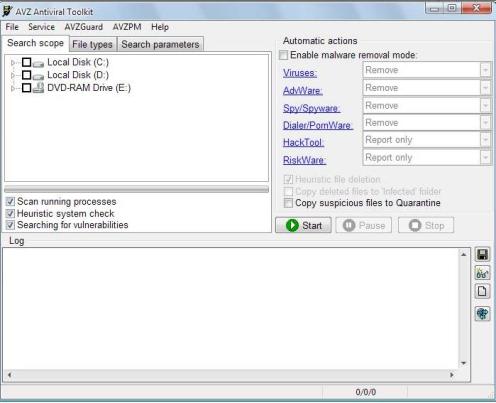Select the DVD-RAM Drive (E:) label

89,88
